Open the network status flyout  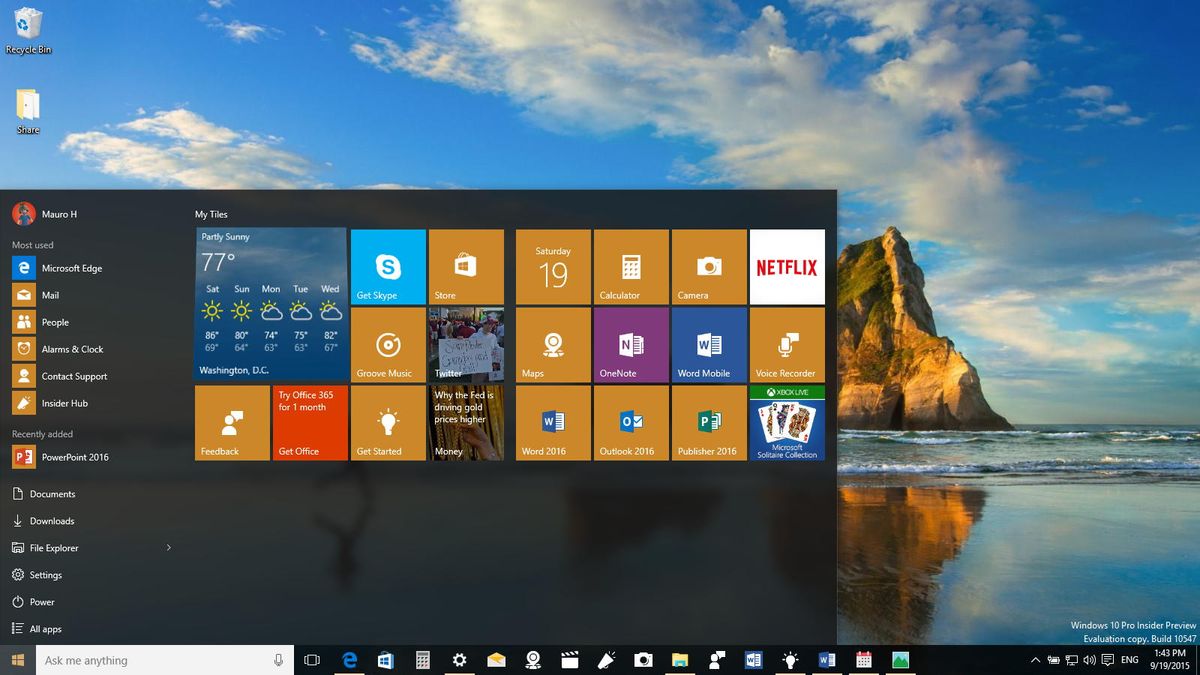1072,660
